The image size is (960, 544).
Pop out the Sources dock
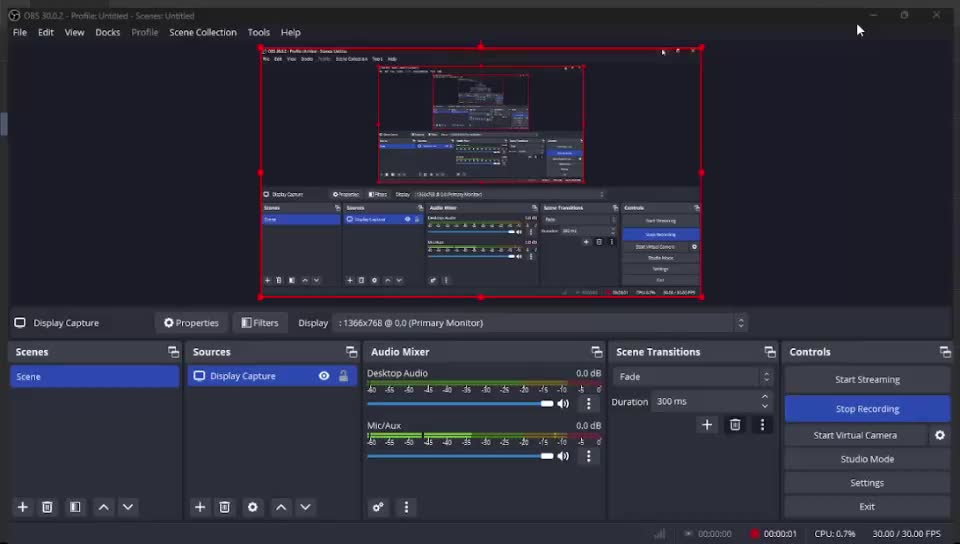click(351, 352)
